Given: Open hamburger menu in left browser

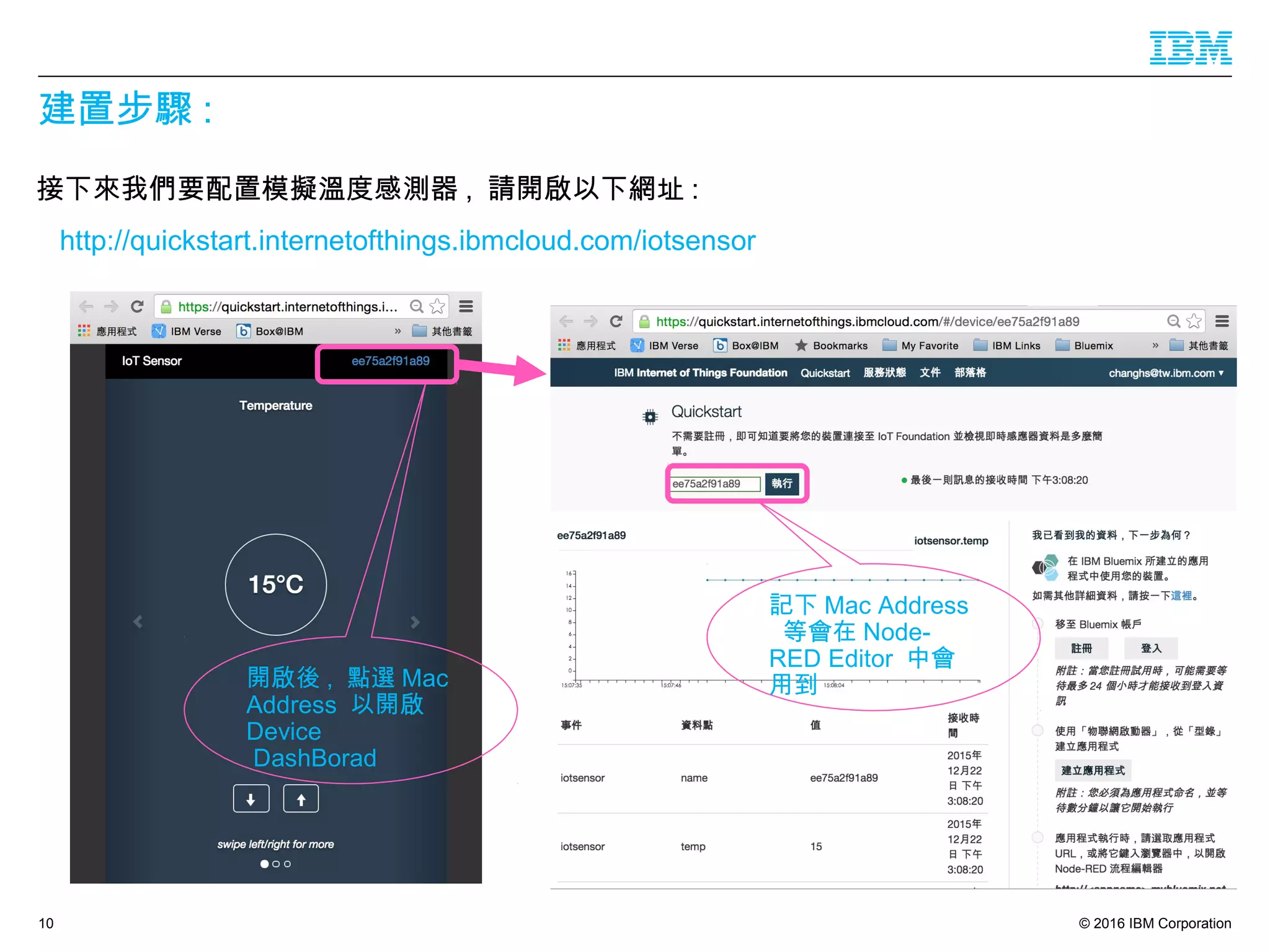Looking at the screenshot, I should click(466, 306).
